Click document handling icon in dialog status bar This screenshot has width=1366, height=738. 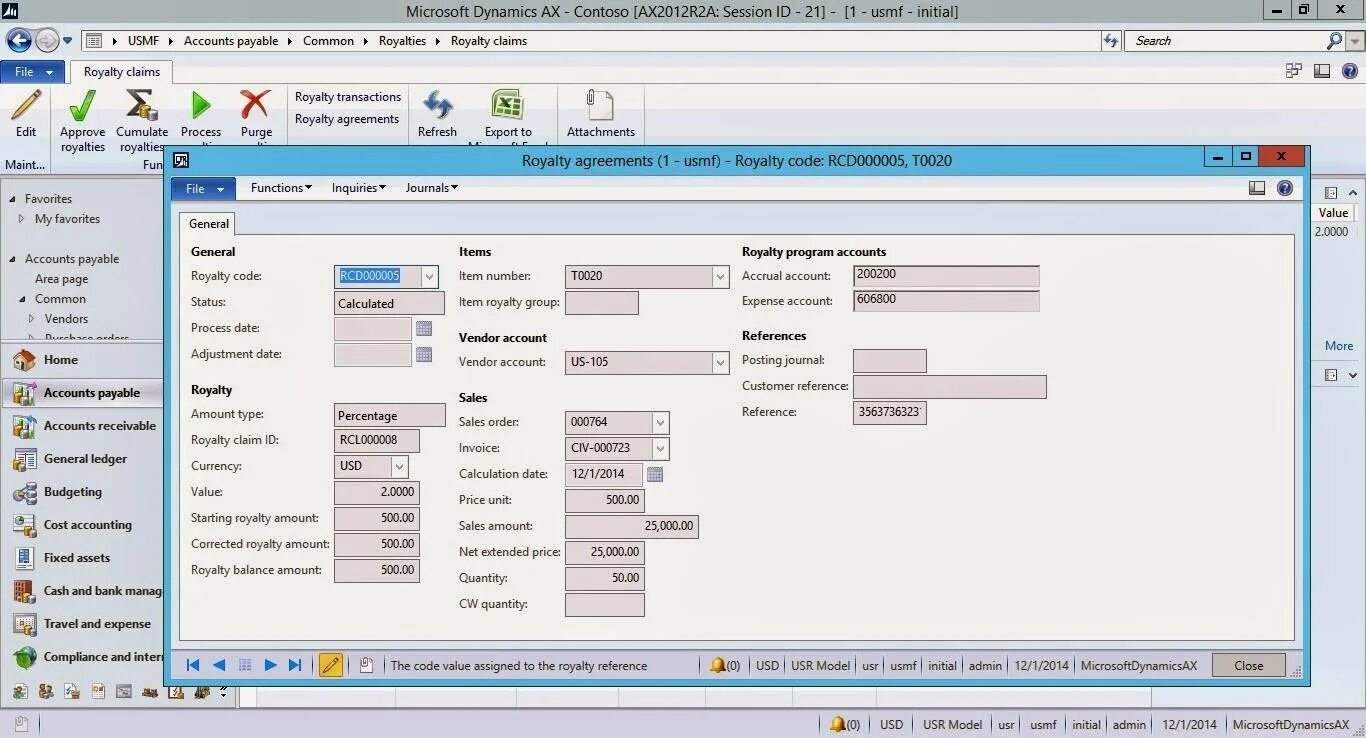(366, 665)
